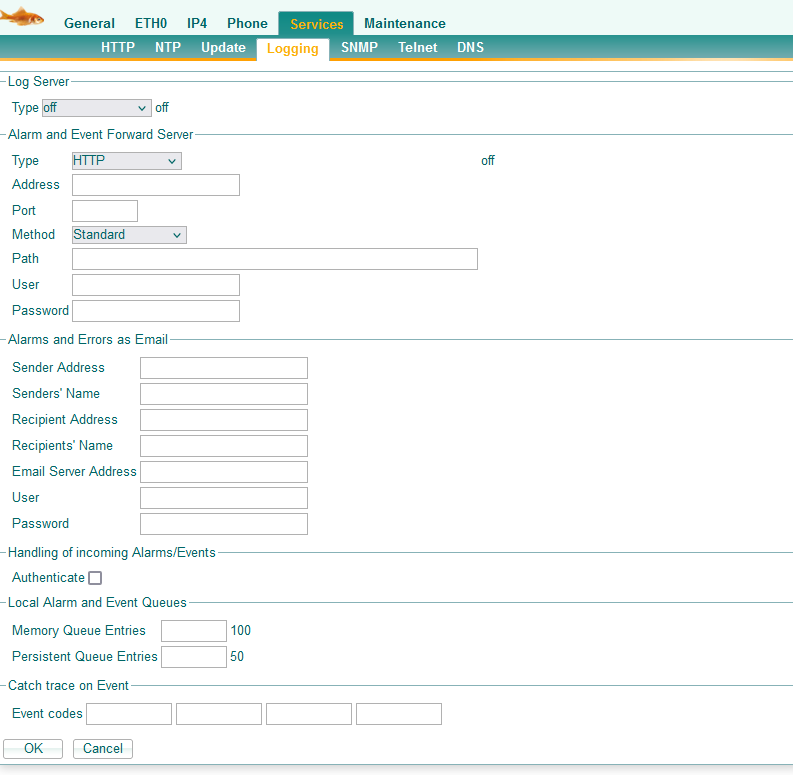The width and height of the screenshot is (793, 775).
Task: Switch to the IP4 tab
Action: pos(197,24)
